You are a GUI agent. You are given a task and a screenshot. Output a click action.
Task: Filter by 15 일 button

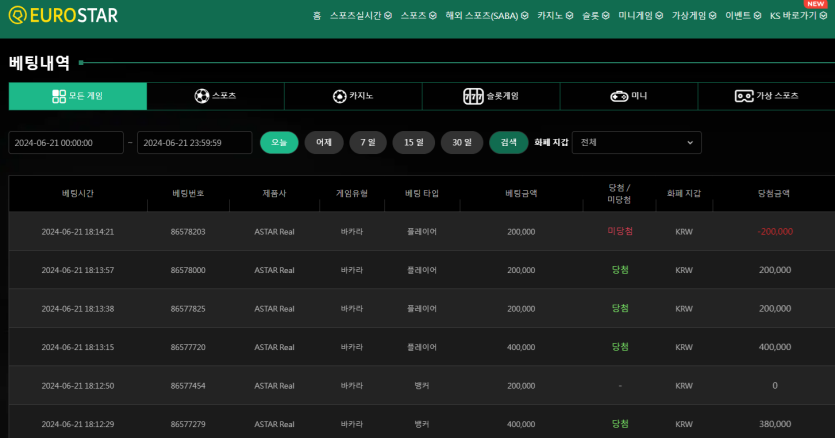pyautogui.click(x=414, y=143)
